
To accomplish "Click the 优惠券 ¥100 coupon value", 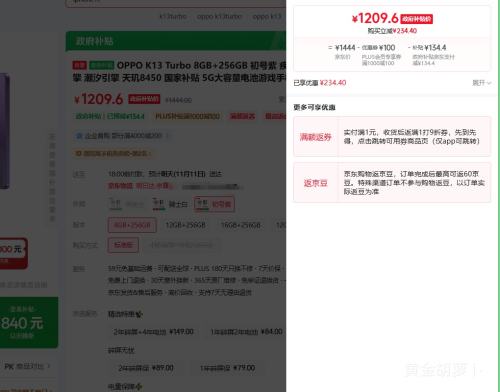I will click(x=379, y=48).
